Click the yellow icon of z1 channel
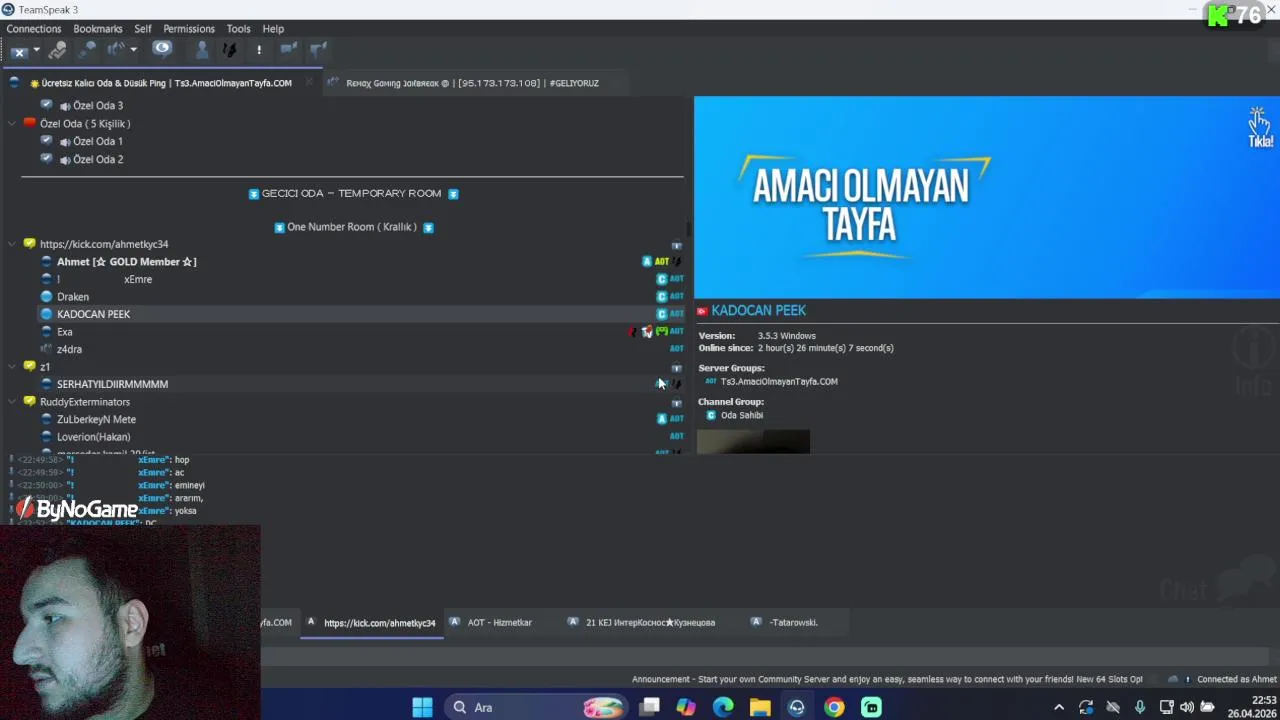Image resolution: width=1280 pixels, height=720 pixels. [x=29, y=367]
